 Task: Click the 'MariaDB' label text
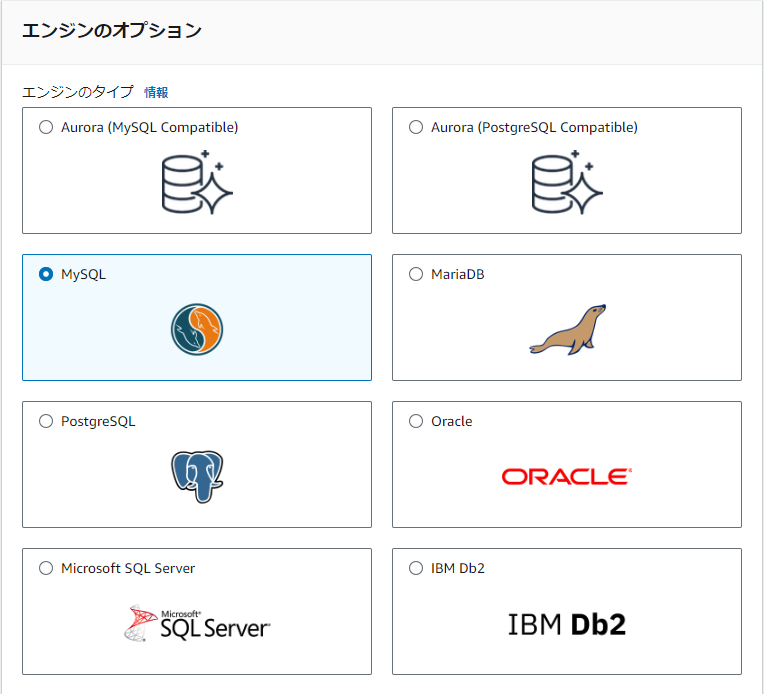coord(458,274)
